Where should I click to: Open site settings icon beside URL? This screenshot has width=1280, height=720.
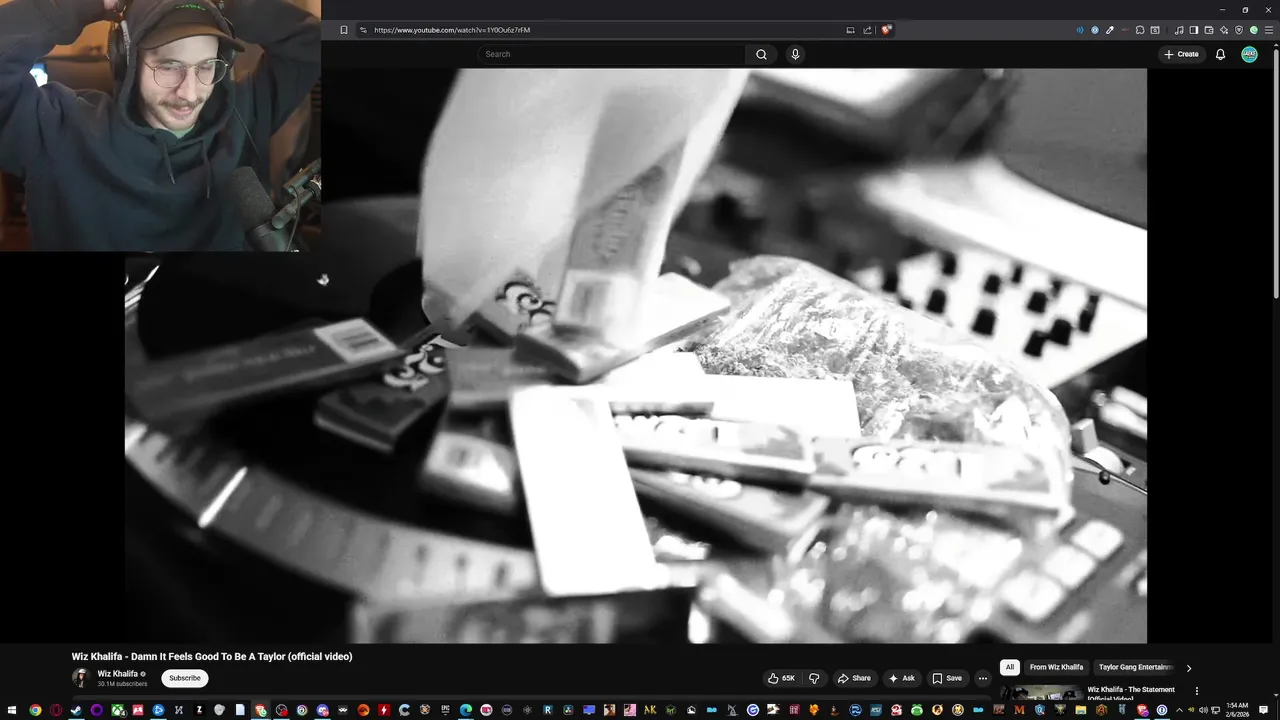[363, 30]
